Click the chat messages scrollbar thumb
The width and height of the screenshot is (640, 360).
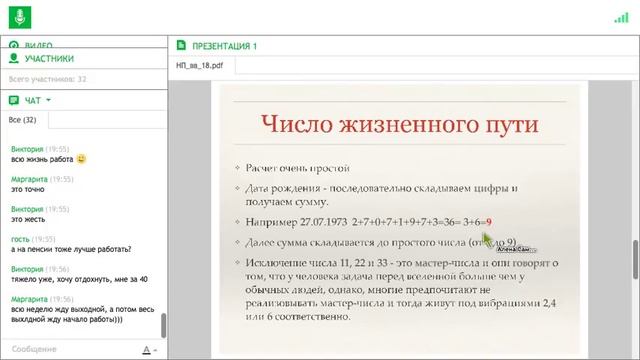tap(163, 326)
